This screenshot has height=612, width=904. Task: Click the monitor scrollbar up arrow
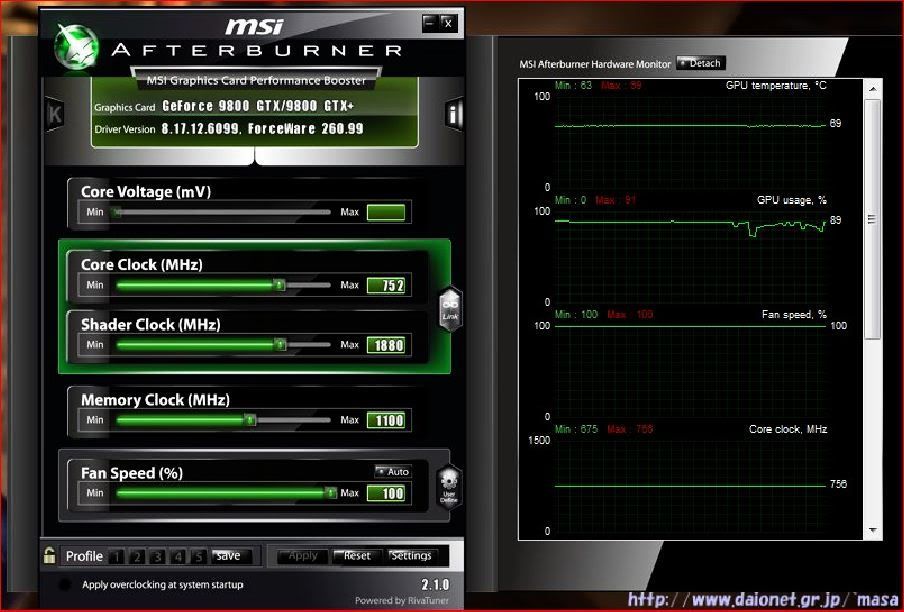tap(872, 89)
